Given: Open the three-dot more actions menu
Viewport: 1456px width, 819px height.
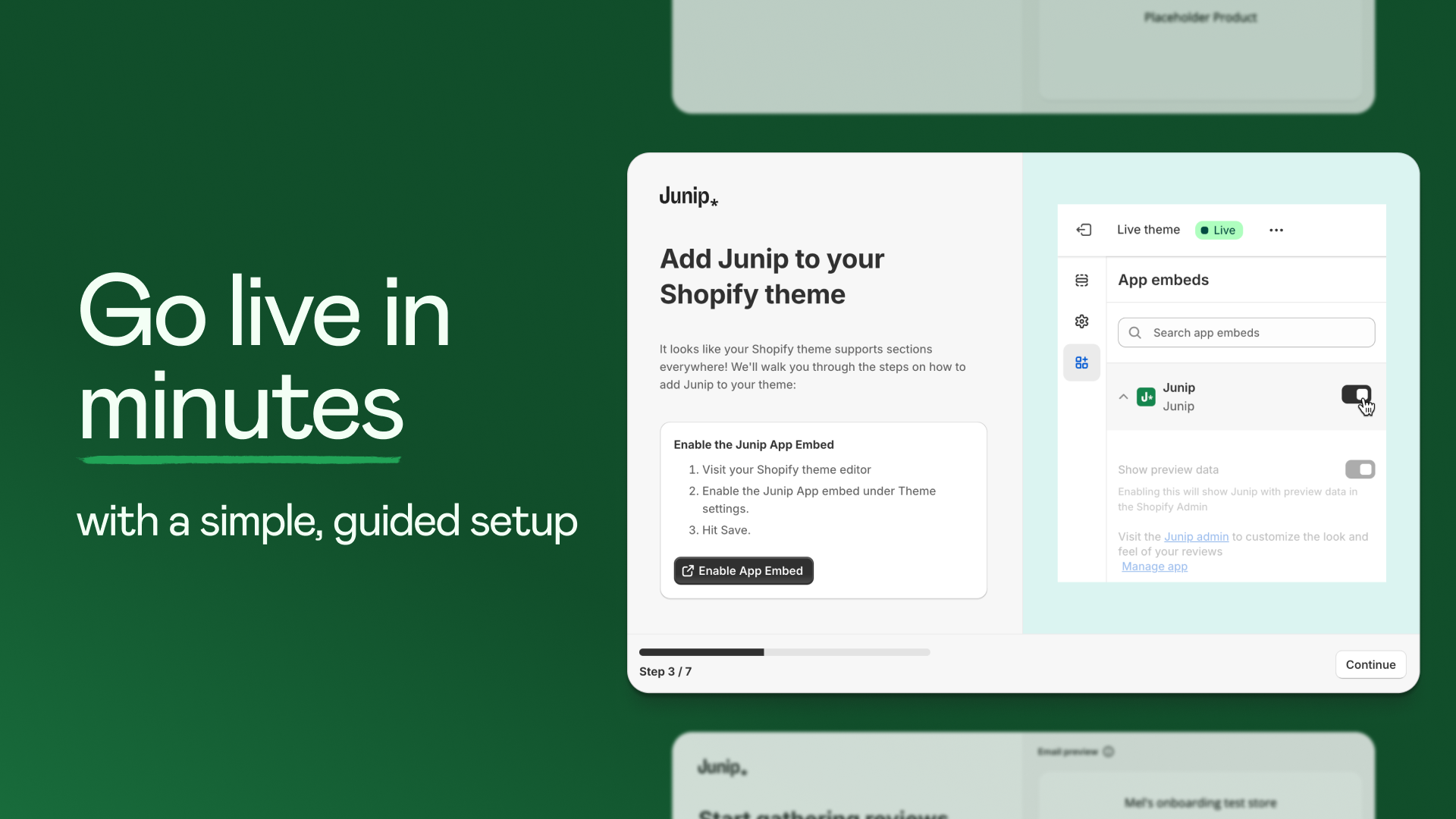Looking at the screenshot, I should [x=1276, y=230].
